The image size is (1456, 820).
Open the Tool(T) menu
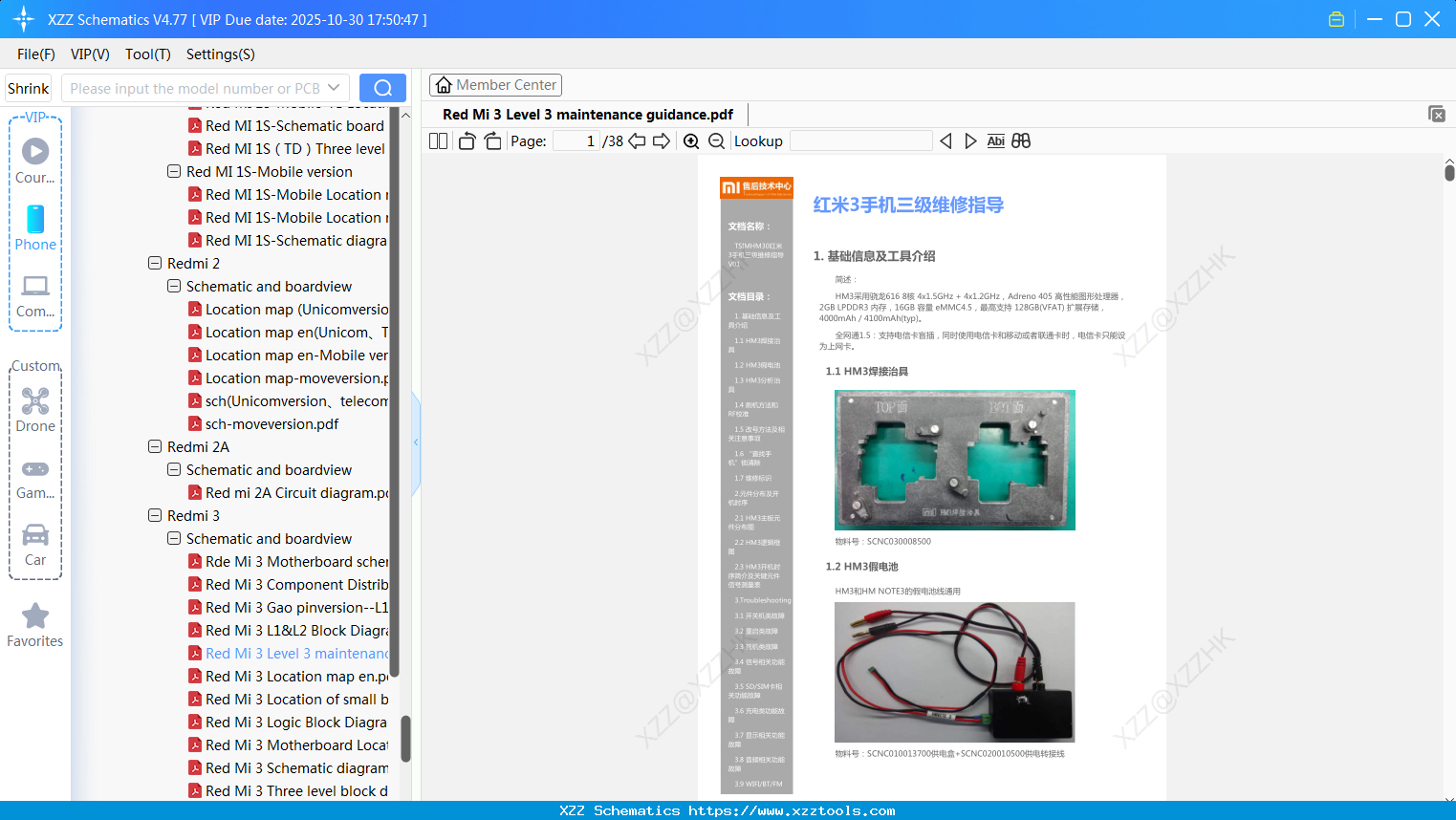click(147, 54)
